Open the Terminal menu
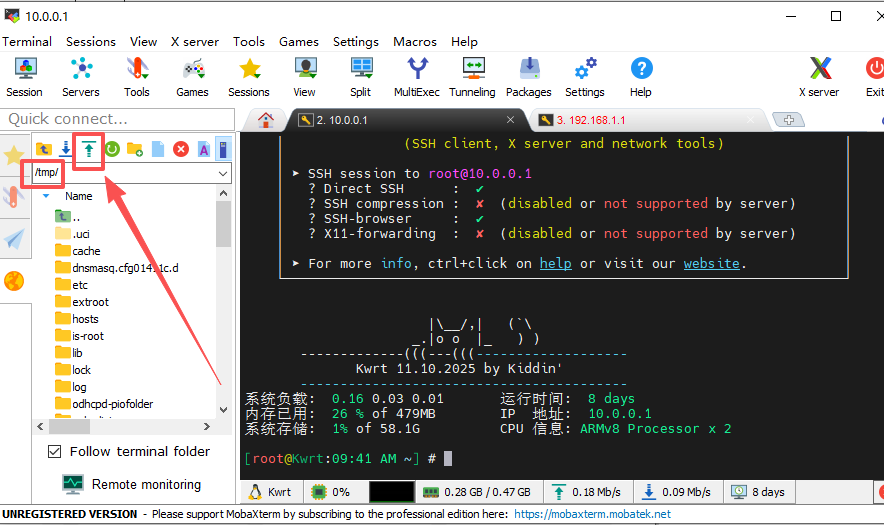 coord(26,42)
